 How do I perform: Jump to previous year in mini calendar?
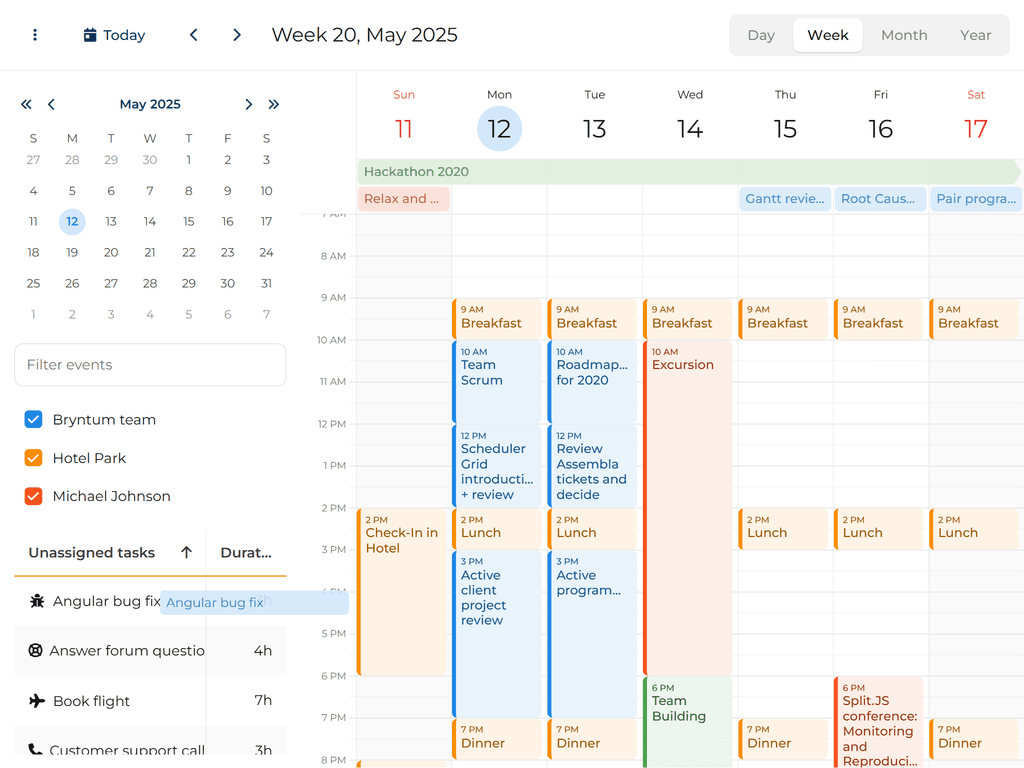tap(27, 104)
